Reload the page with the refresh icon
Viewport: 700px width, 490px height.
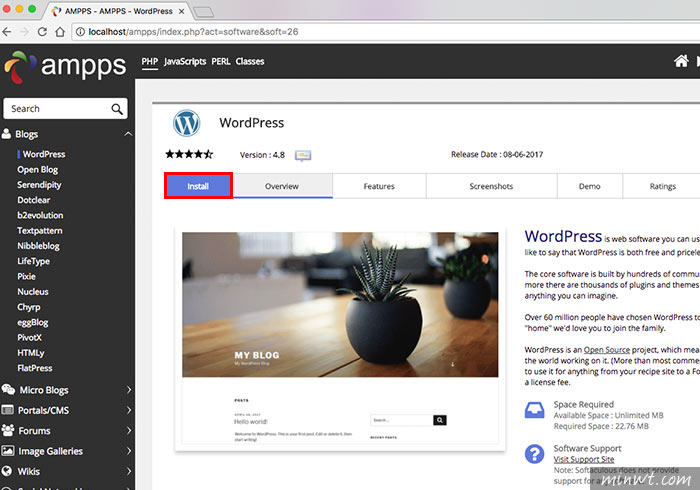click(42, 32)
